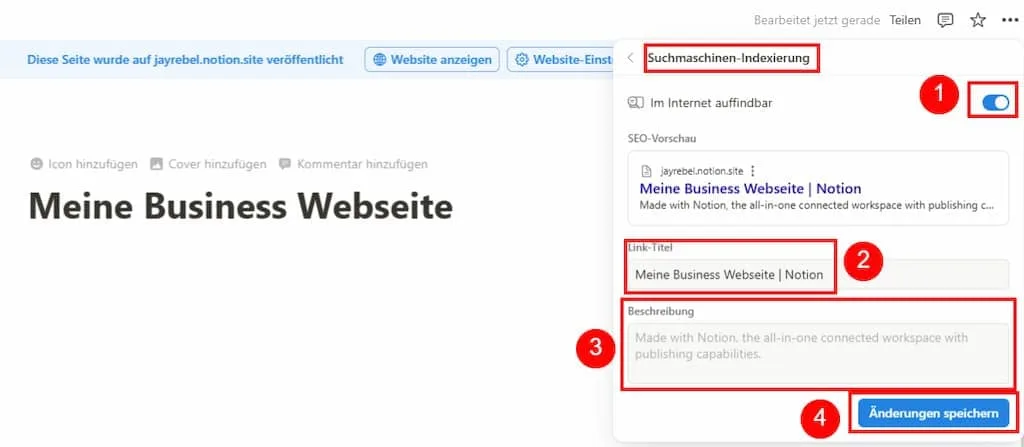This screenshot has height=447, width=1024.
Task: Click the Made with Notion preview snippet
Action: tap(817, 205)
